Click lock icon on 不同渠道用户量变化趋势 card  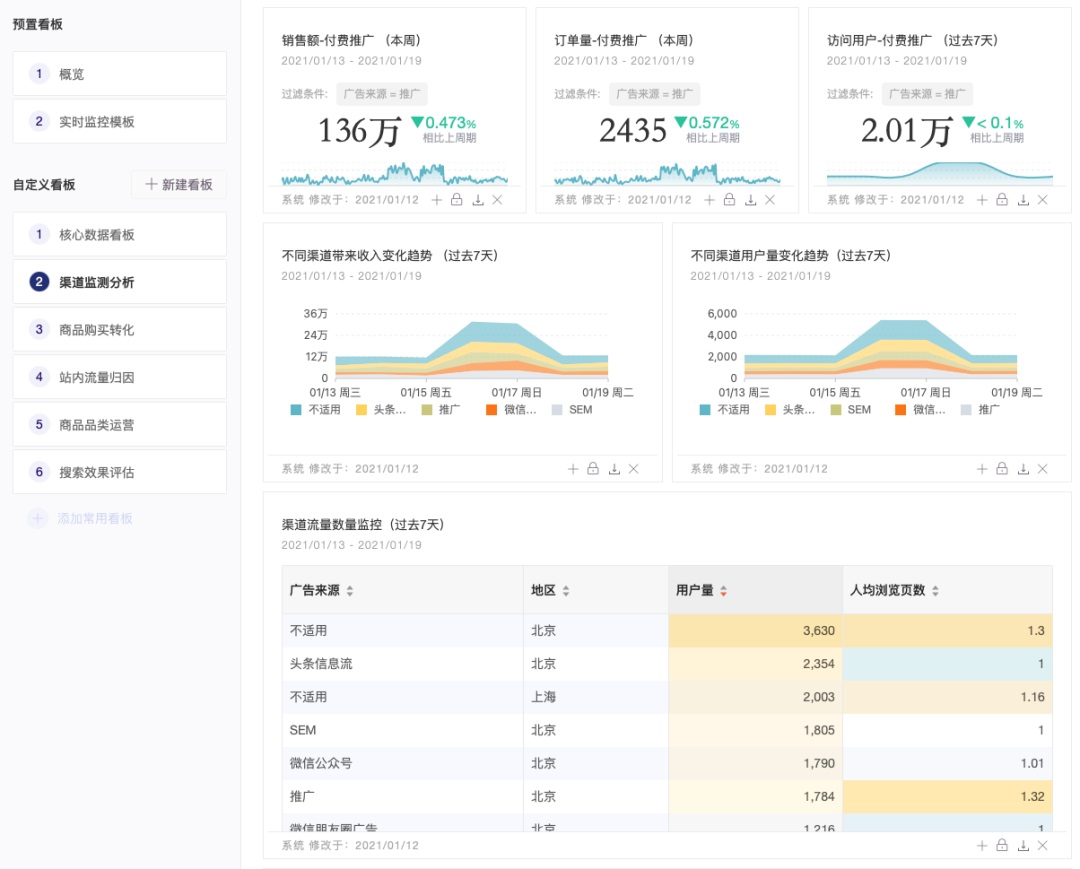[x=1002, y=469]
